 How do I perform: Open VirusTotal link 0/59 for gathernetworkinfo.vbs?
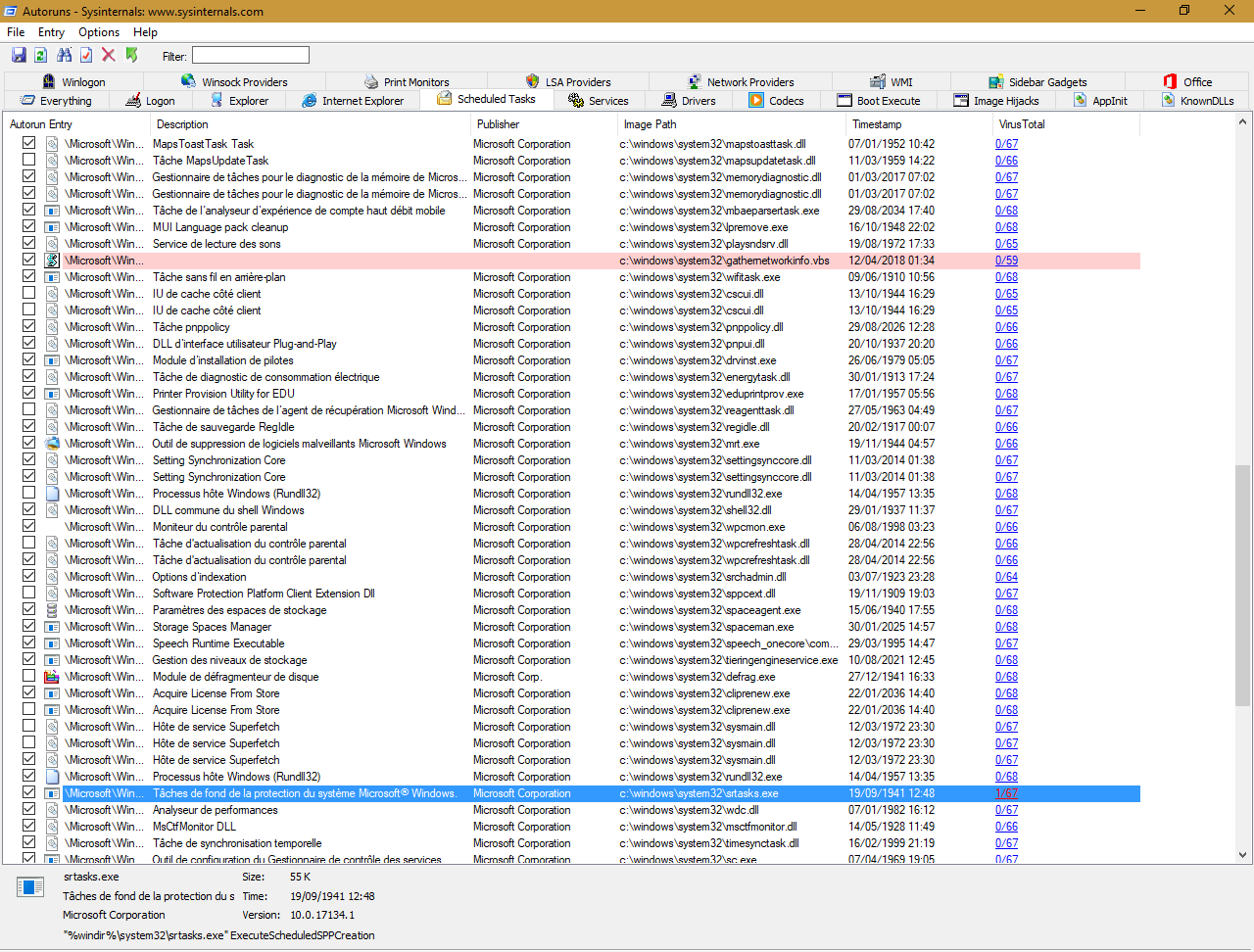tap(1006, 261)
